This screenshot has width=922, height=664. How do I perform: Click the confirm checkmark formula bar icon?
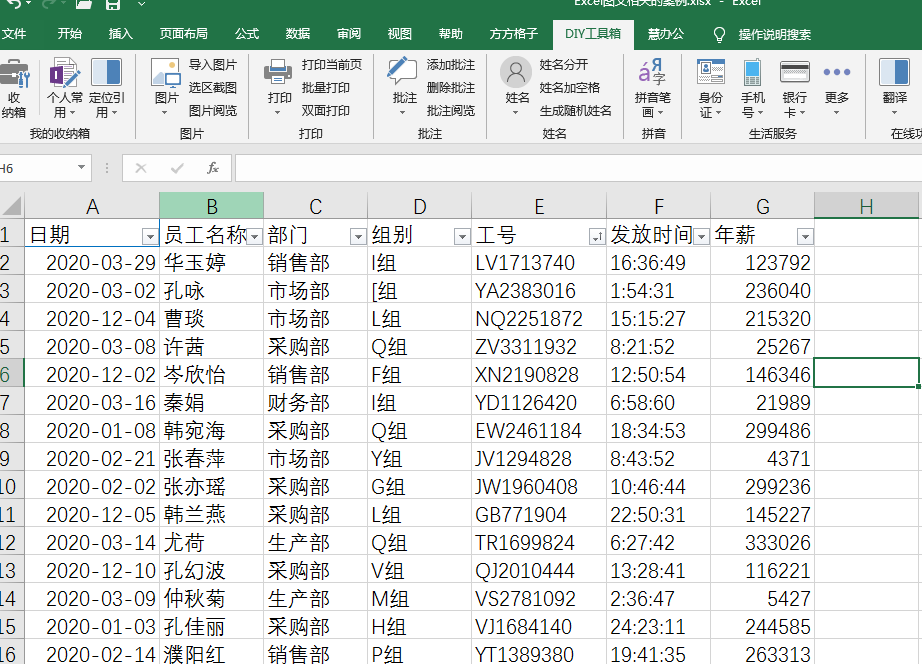point(177,168)
